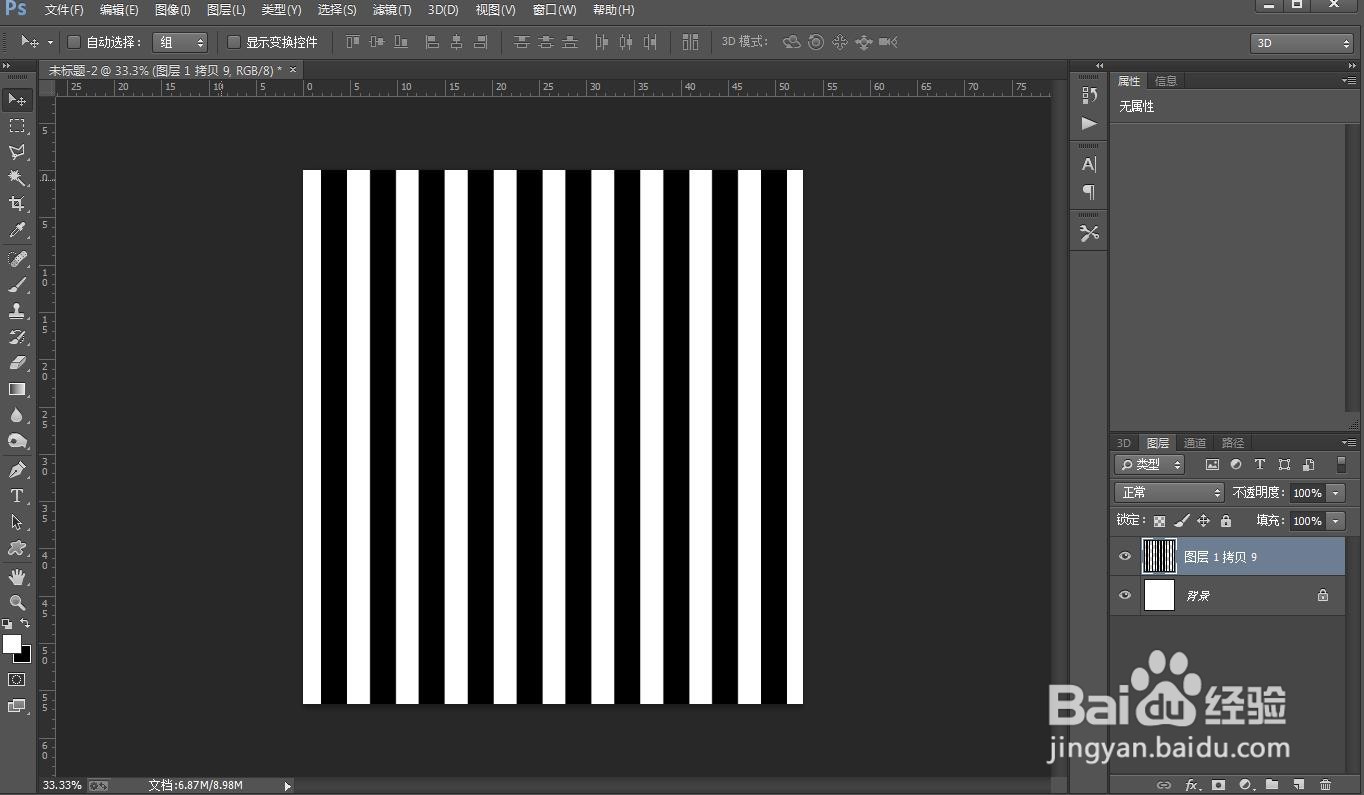The height and width of the screenshot is (795, 1364).
Task: Select the Sponge tool
Action: click(17, 441)
